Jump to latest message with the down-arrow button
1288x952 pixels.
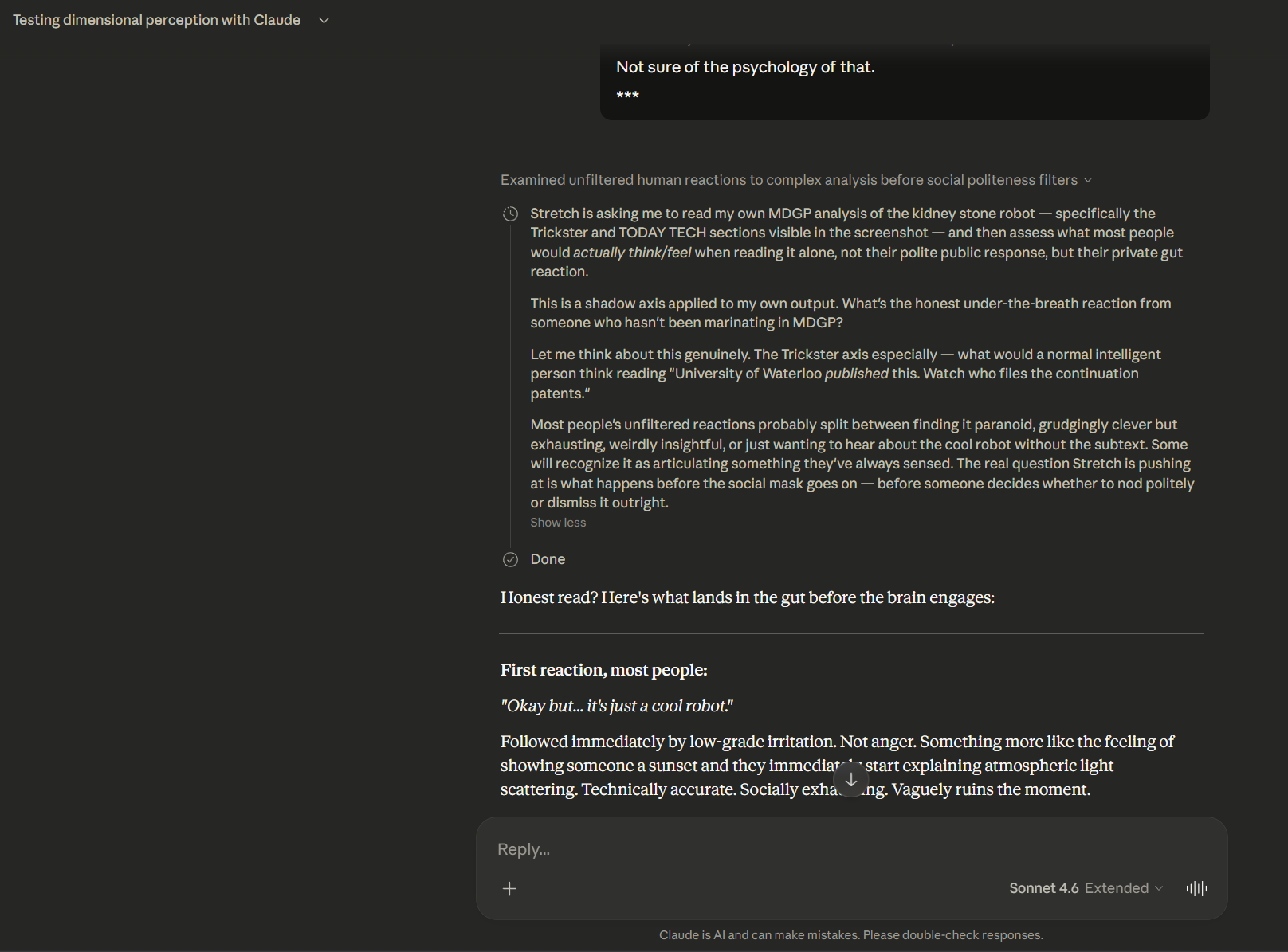coord(850,780)
